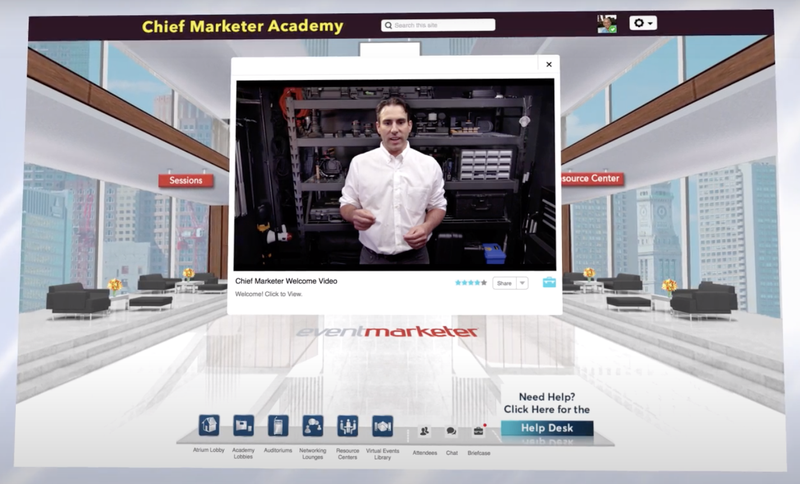Open the Sessions sign
The image size is (800, 484).
[186, 181]
